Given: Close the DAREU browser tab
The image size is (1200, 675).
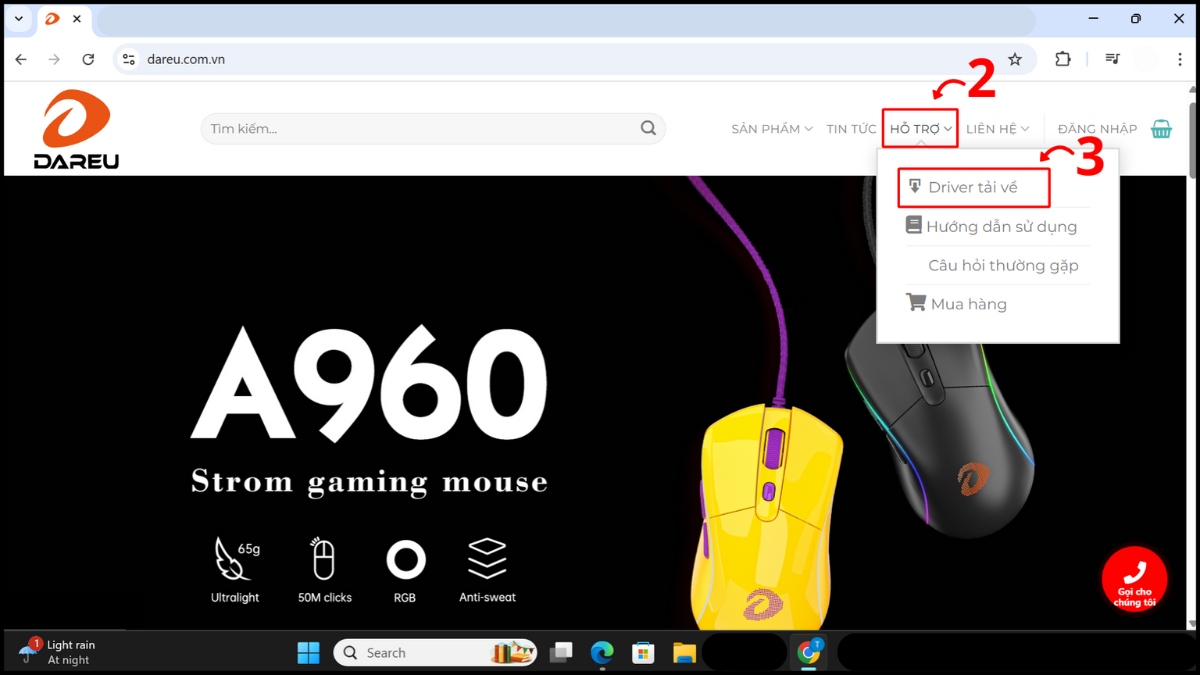Looking at the screenshot, I should (77, 19).
